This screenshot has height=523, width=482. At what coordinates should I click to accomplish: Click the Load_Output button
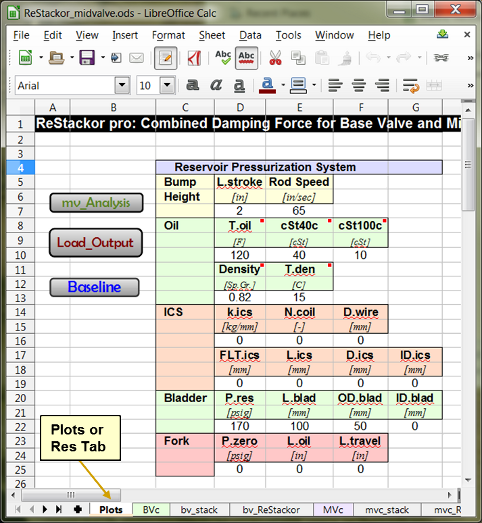click(96, 242)
